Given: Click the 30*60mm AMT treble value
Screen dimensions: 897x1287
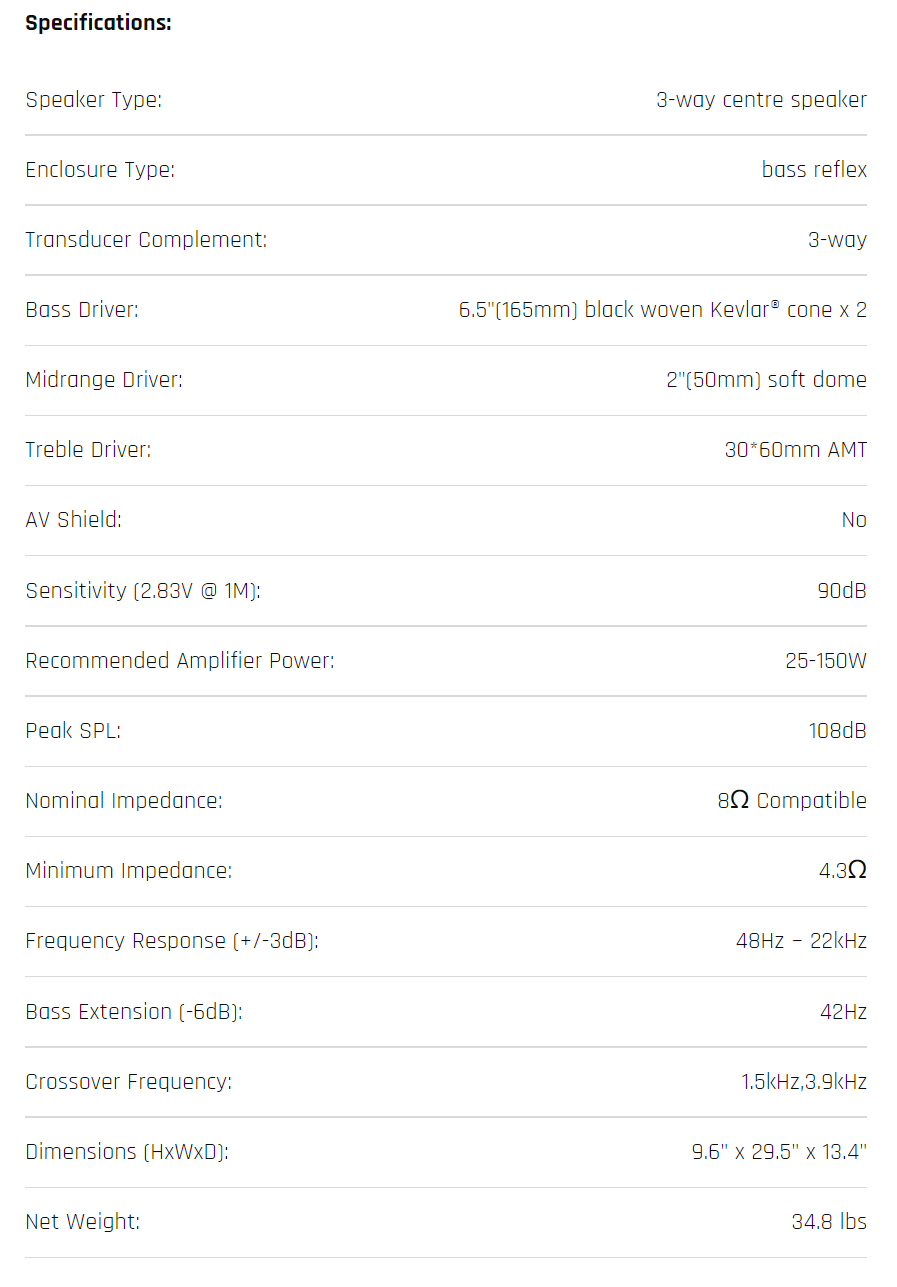Looking at the screenshot, I should [x=795, y=450].
